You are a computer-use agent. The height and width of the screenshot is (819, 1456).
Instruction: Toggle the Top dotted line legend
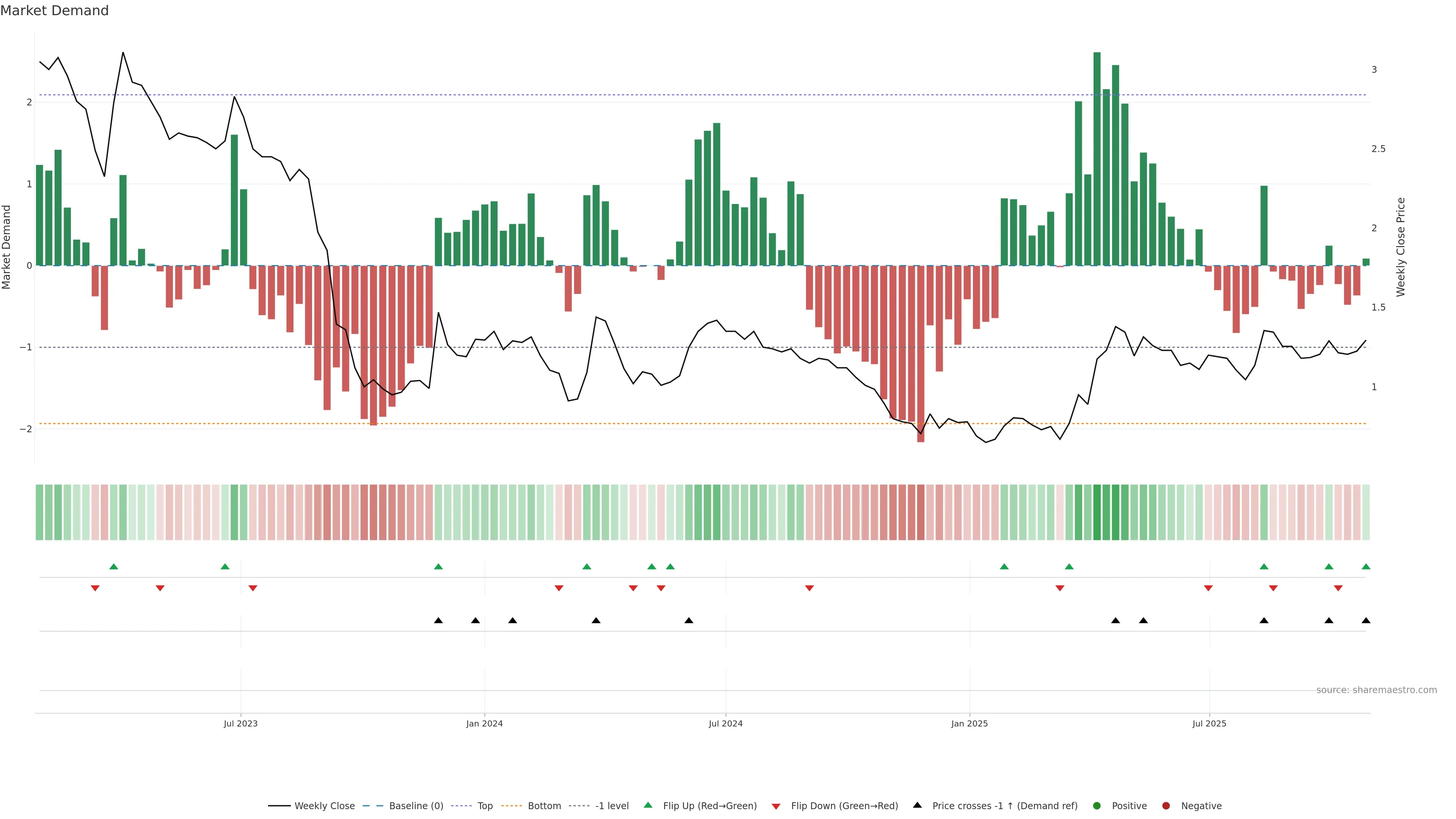click(485, 806)
